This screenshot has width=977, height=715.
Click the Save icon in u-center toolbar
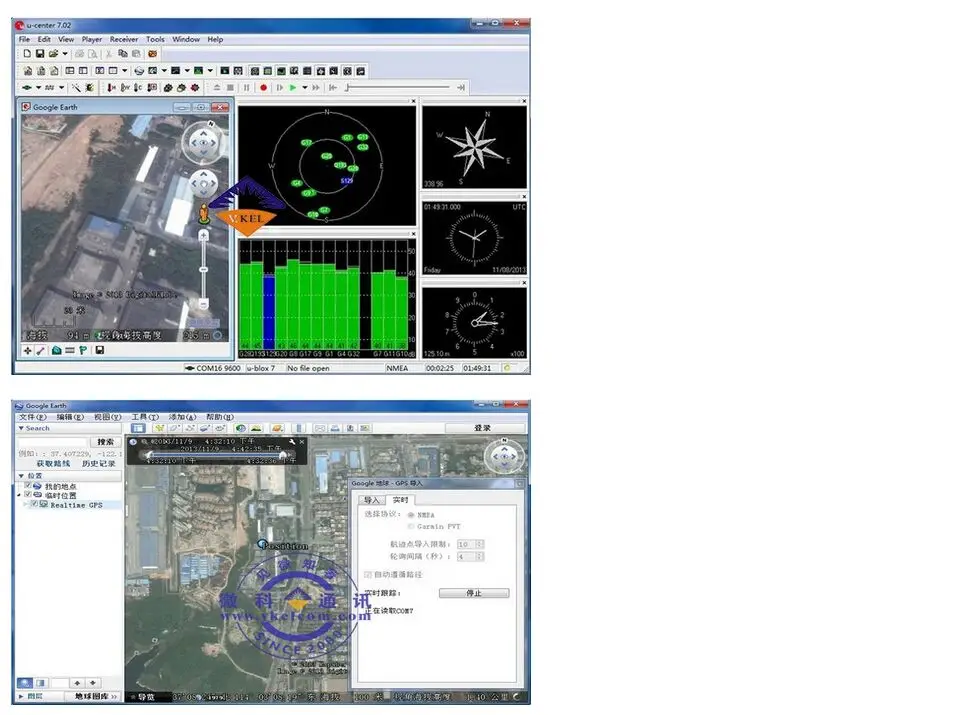tap(39, 54)
